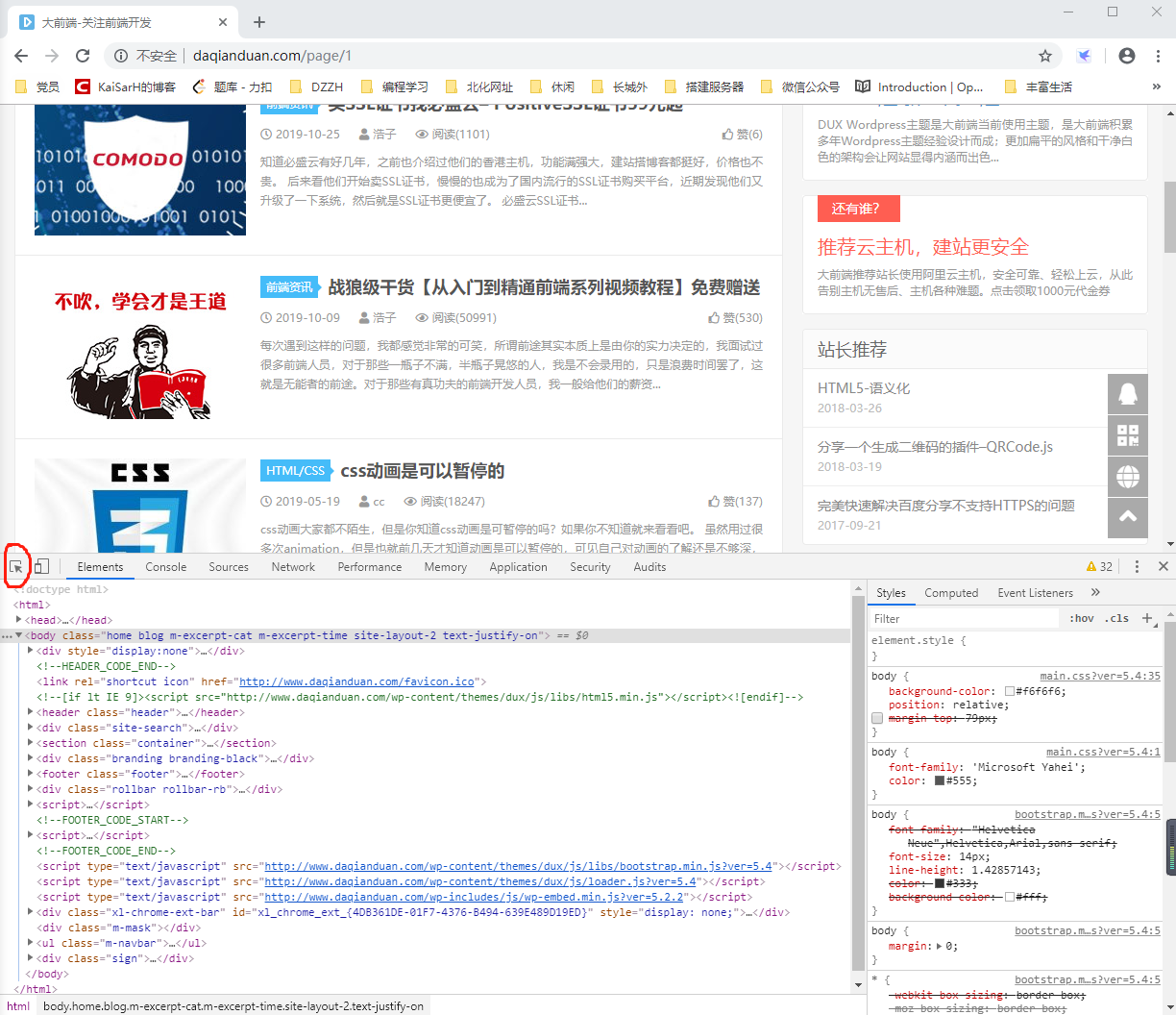Expand the div class="rollbar rollbar-rb" node

pos(31,789)
